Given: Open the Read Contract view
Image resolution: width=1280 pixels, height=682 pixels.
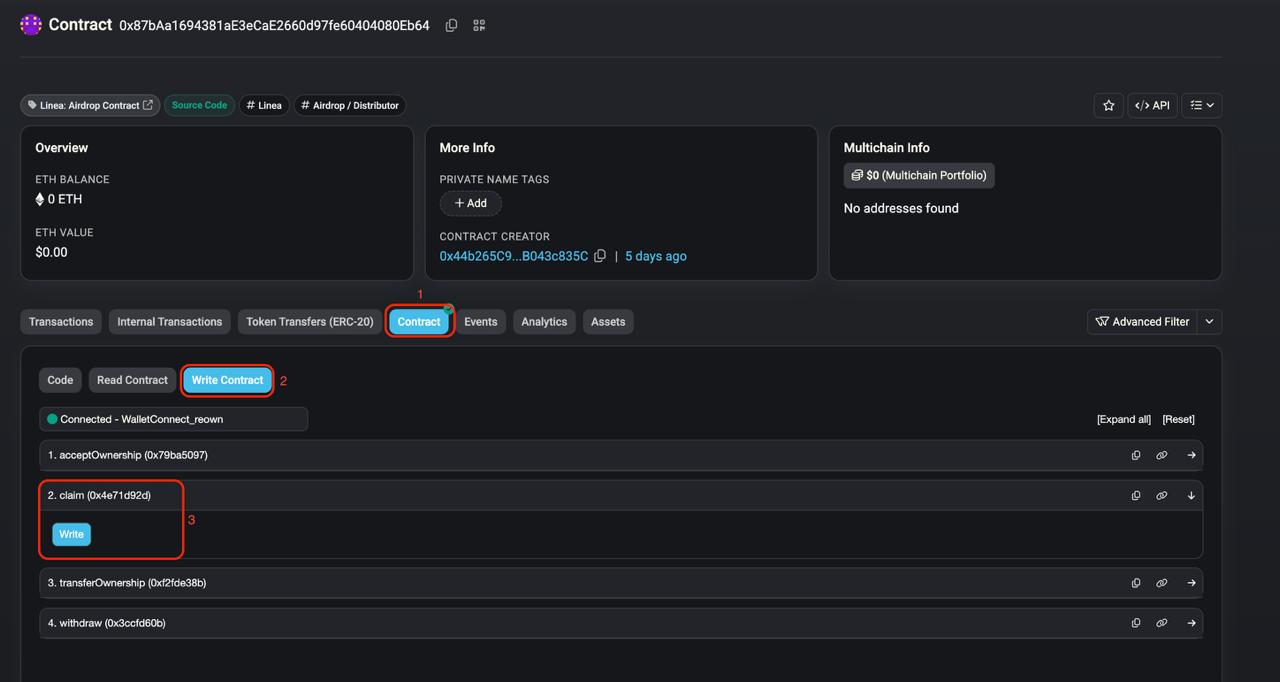Looking at the screenshot, I should 132,380.
